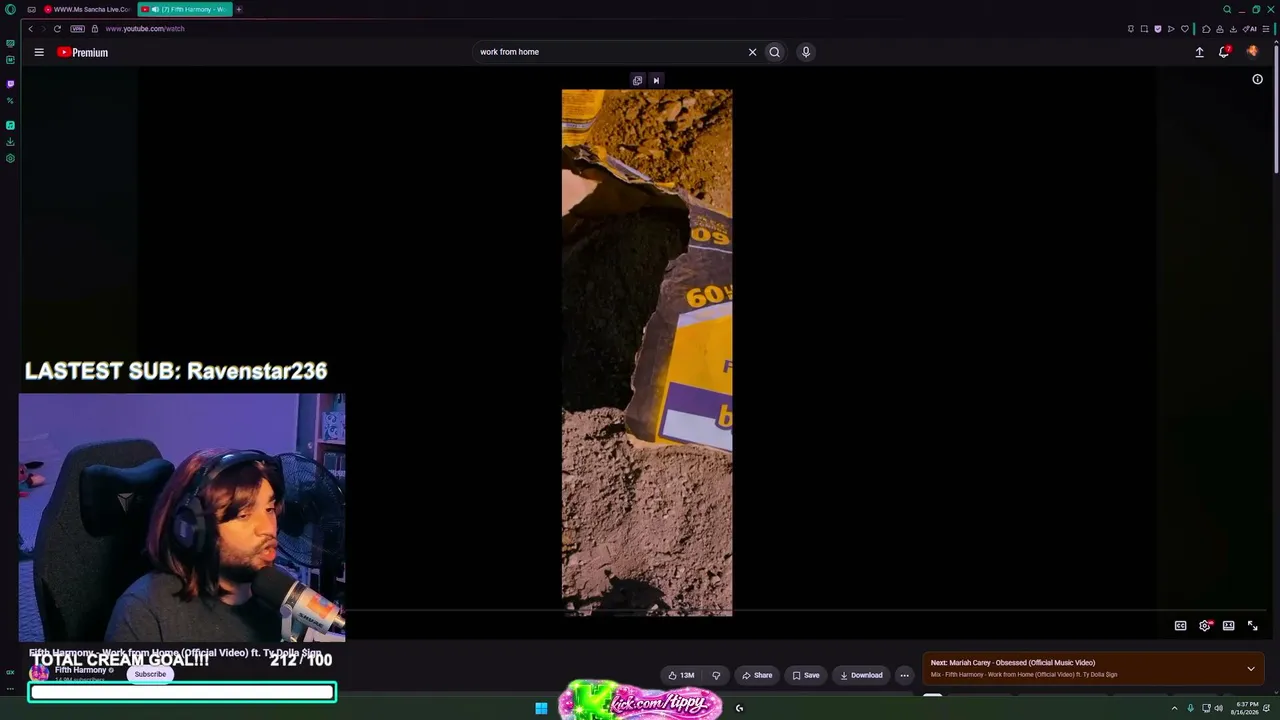Toggle closed captions on the video

click(1181, 626)
